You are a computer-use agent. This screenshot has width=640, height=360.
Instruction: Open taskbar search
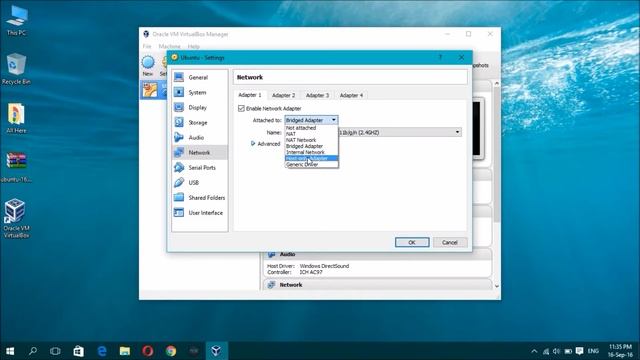(x=33, y=351)
